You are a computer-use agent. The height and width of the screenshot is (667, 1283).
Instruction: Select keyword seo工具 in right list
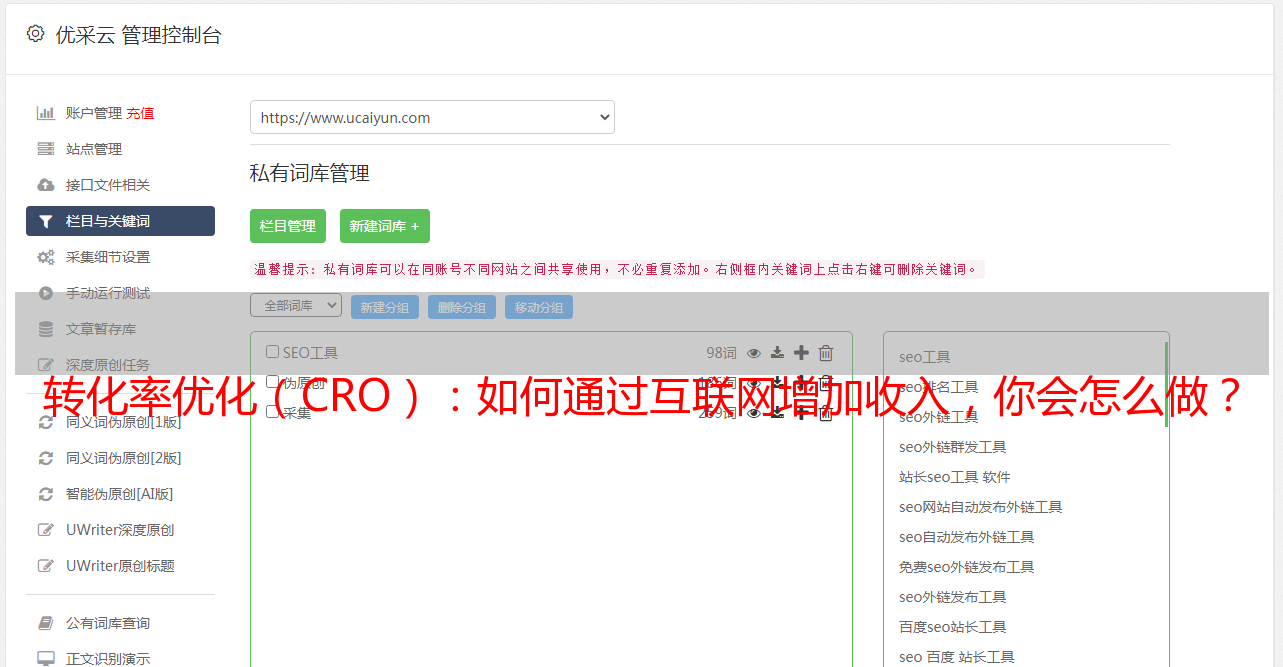(x=925, y=357)
